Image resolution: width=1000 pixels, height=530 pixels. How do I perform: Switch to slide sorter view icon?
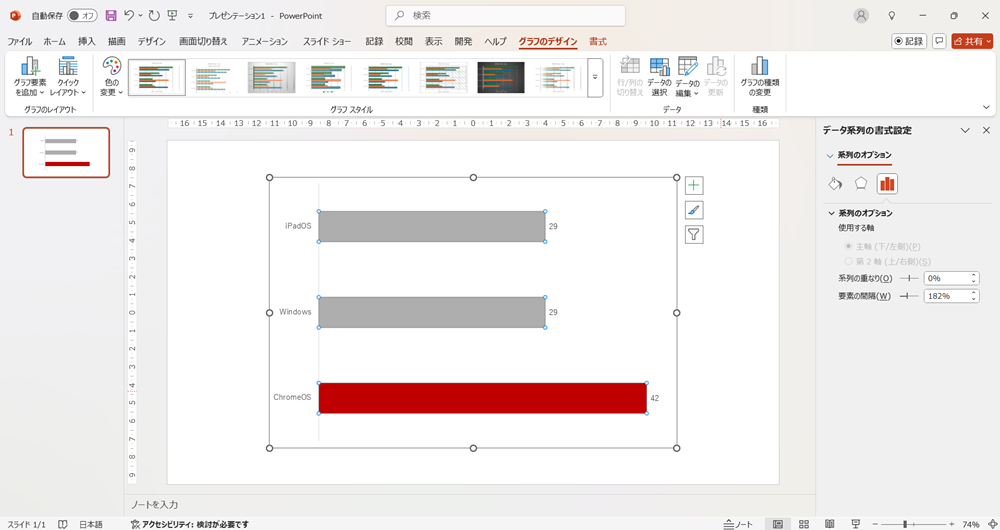804,524
